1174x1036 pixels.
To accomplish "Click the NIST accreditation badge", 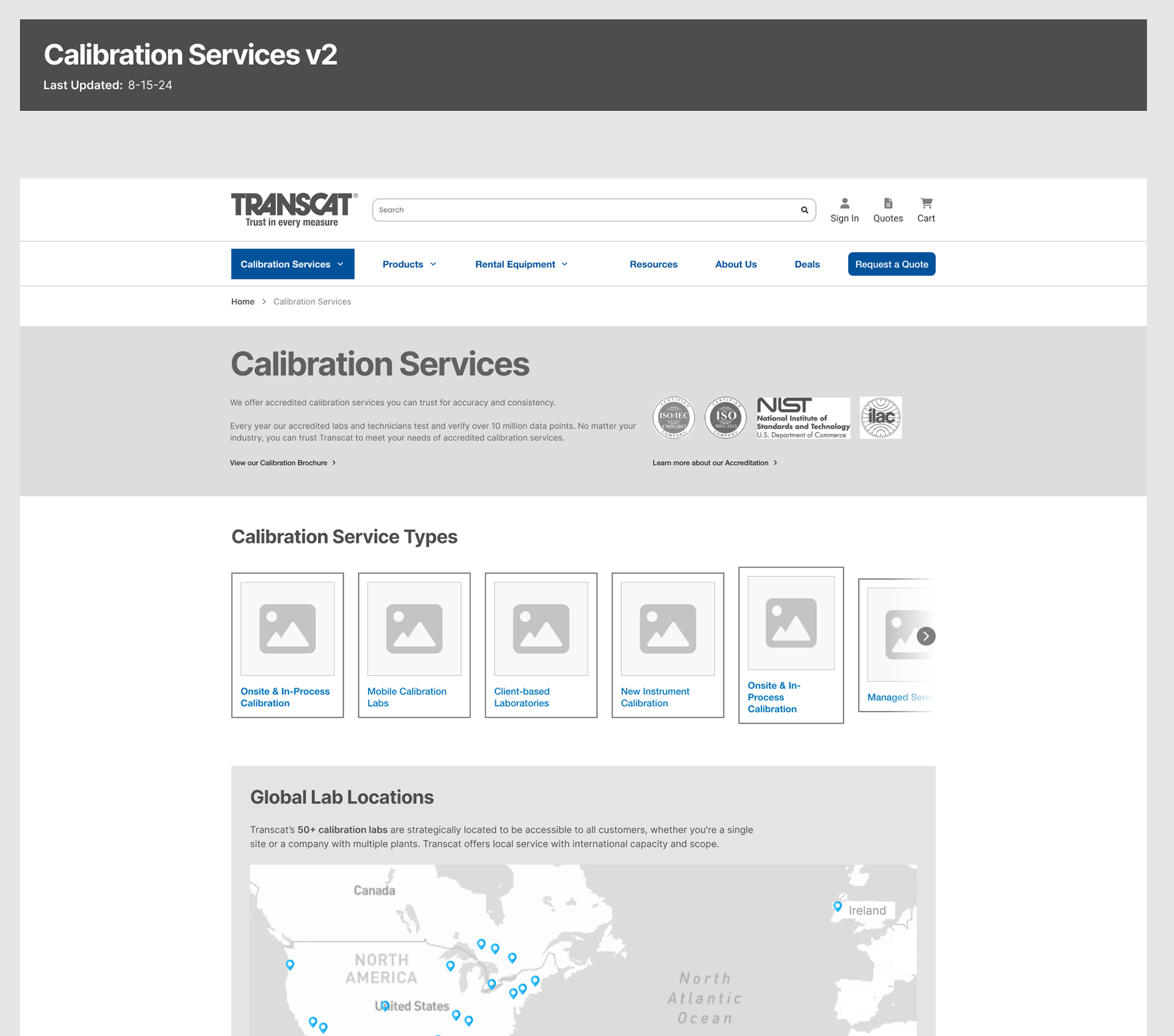I will pyautogui.click(x=803, y=417).
